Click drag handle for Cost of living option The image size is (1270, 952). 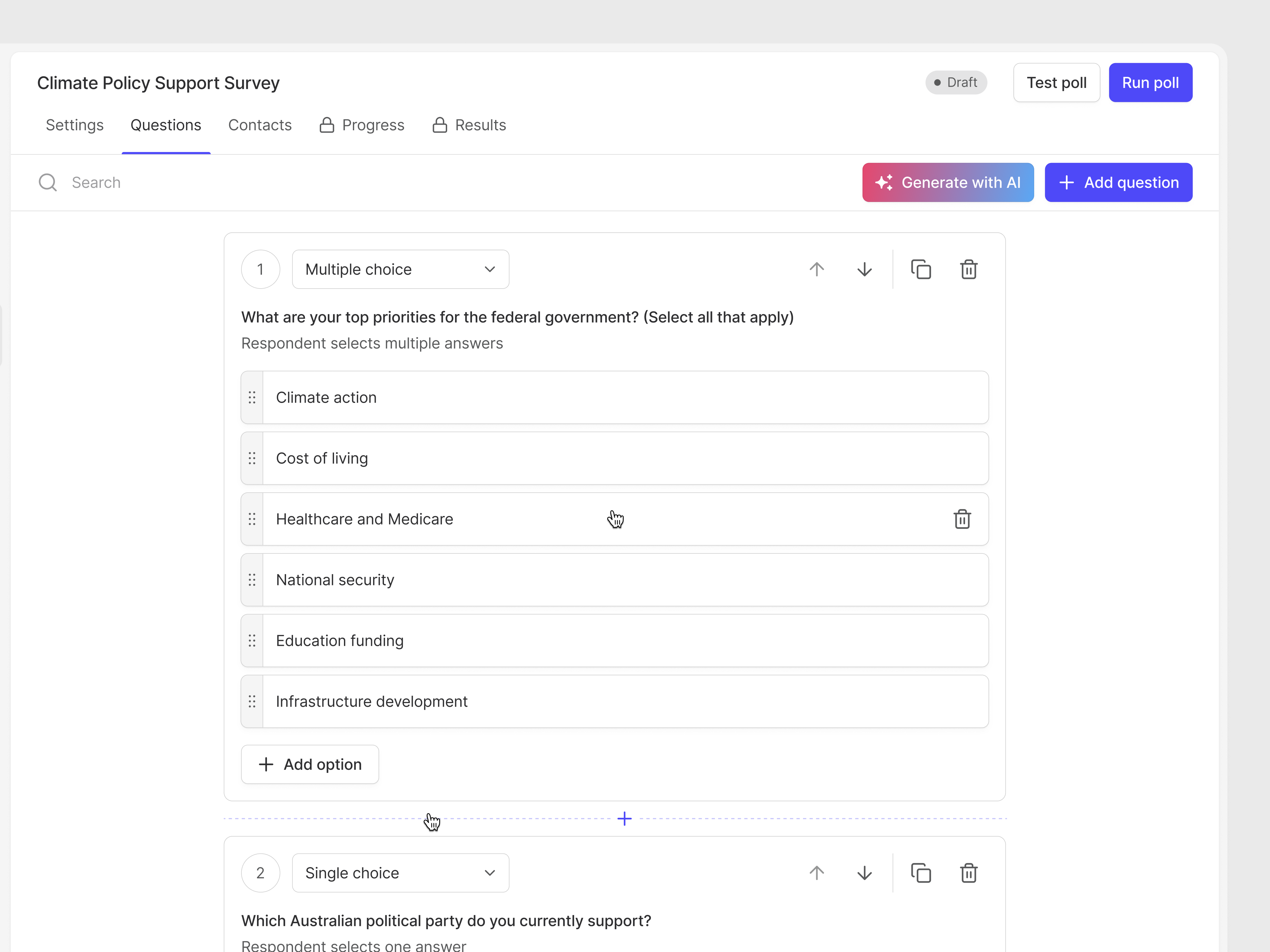252,458
